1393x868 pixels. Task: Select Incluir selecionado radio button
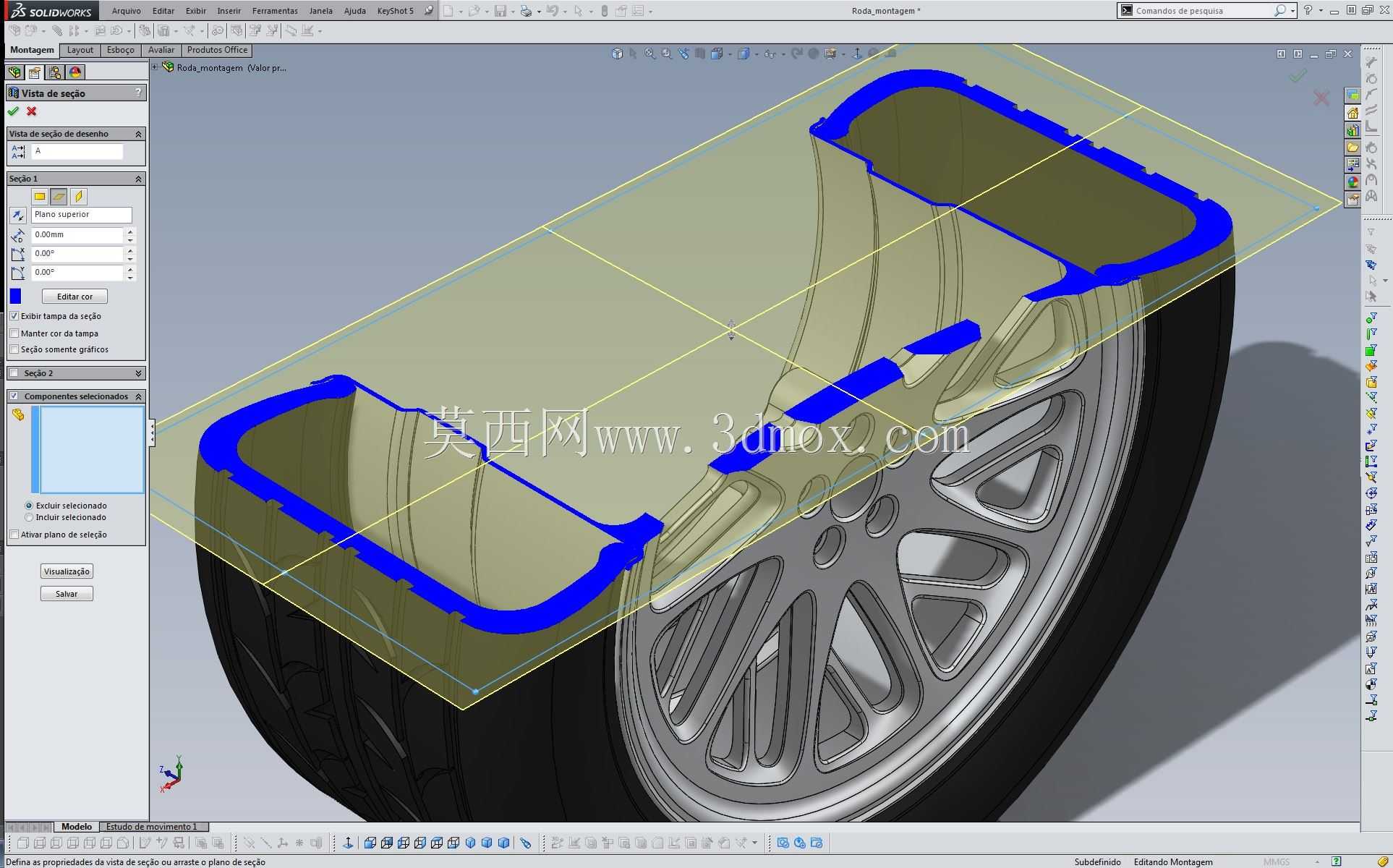tap(29, 517)
